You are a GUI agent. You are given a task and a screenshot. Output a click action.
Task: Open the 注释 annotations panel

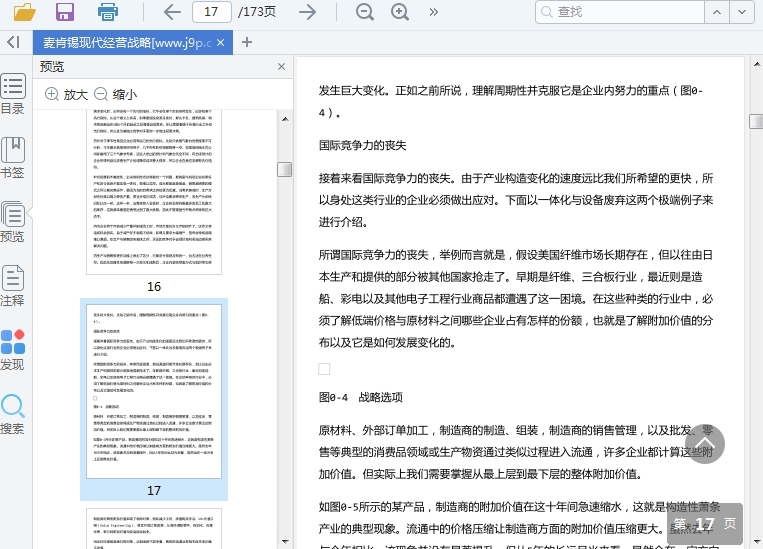pos(13,286)
